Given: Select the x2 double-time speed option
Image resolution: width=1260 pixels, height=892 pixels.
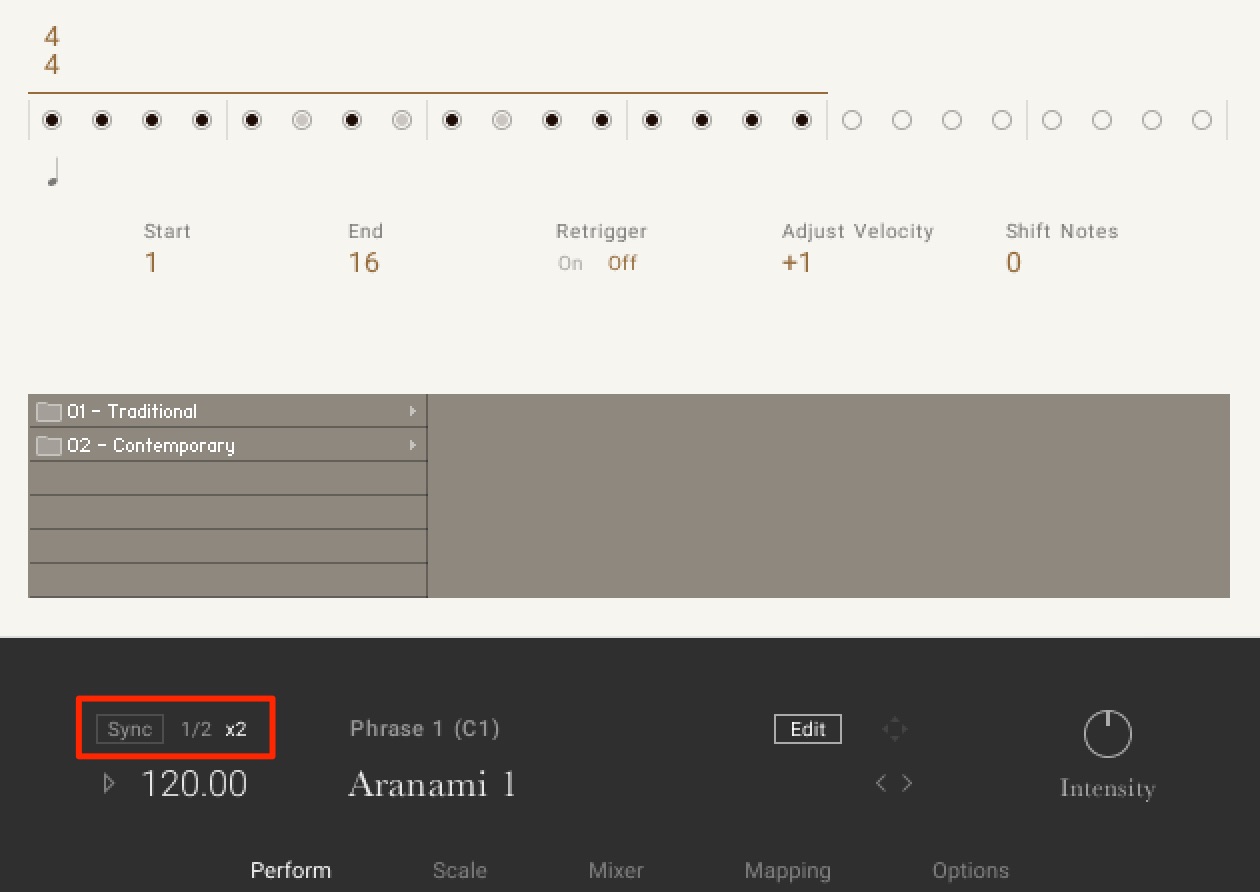Looking at the screenshot, I should pos(236,729).
